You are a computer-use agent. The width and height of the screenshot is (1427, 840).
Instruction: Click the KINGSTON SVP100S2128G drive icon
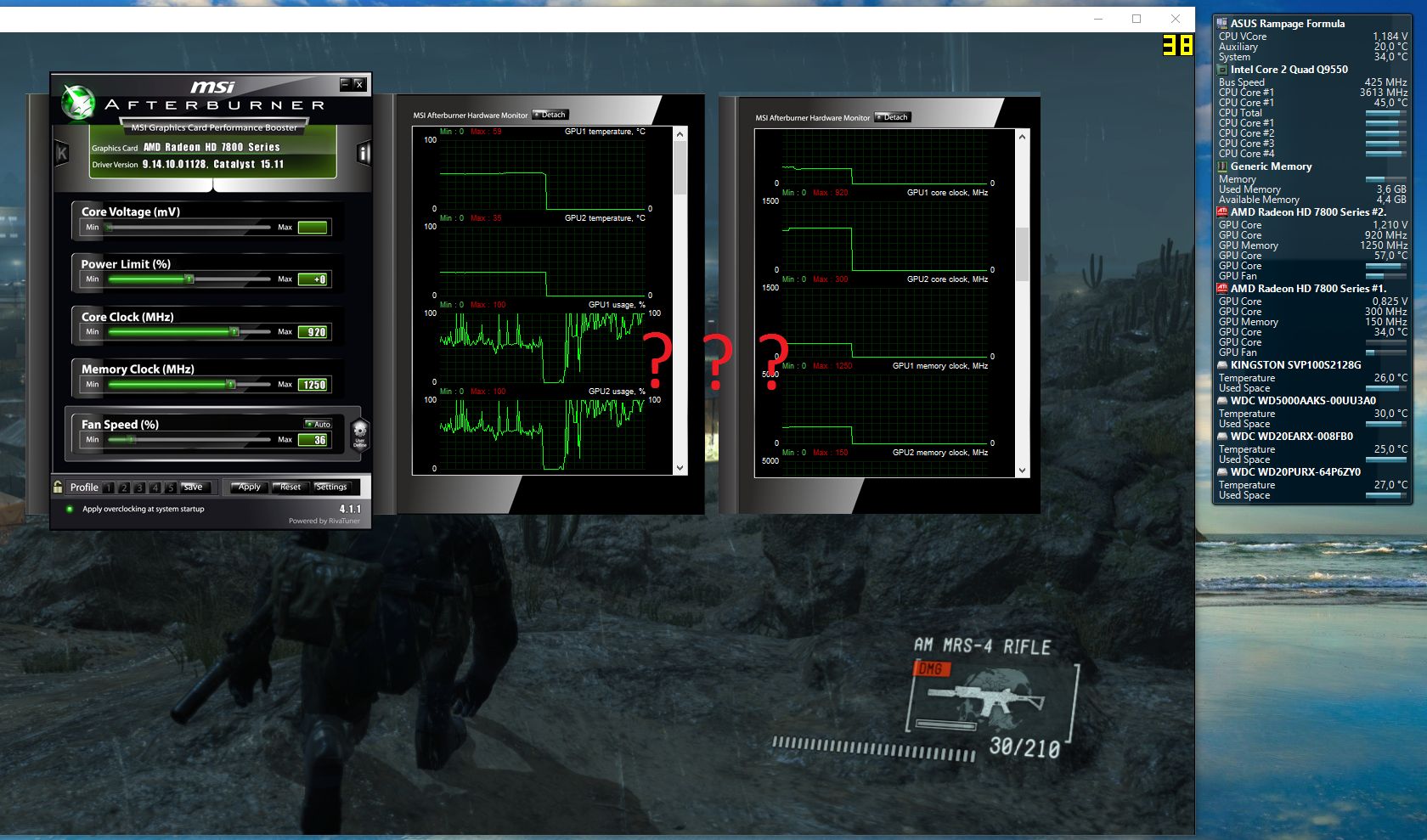pos(1222,365)
